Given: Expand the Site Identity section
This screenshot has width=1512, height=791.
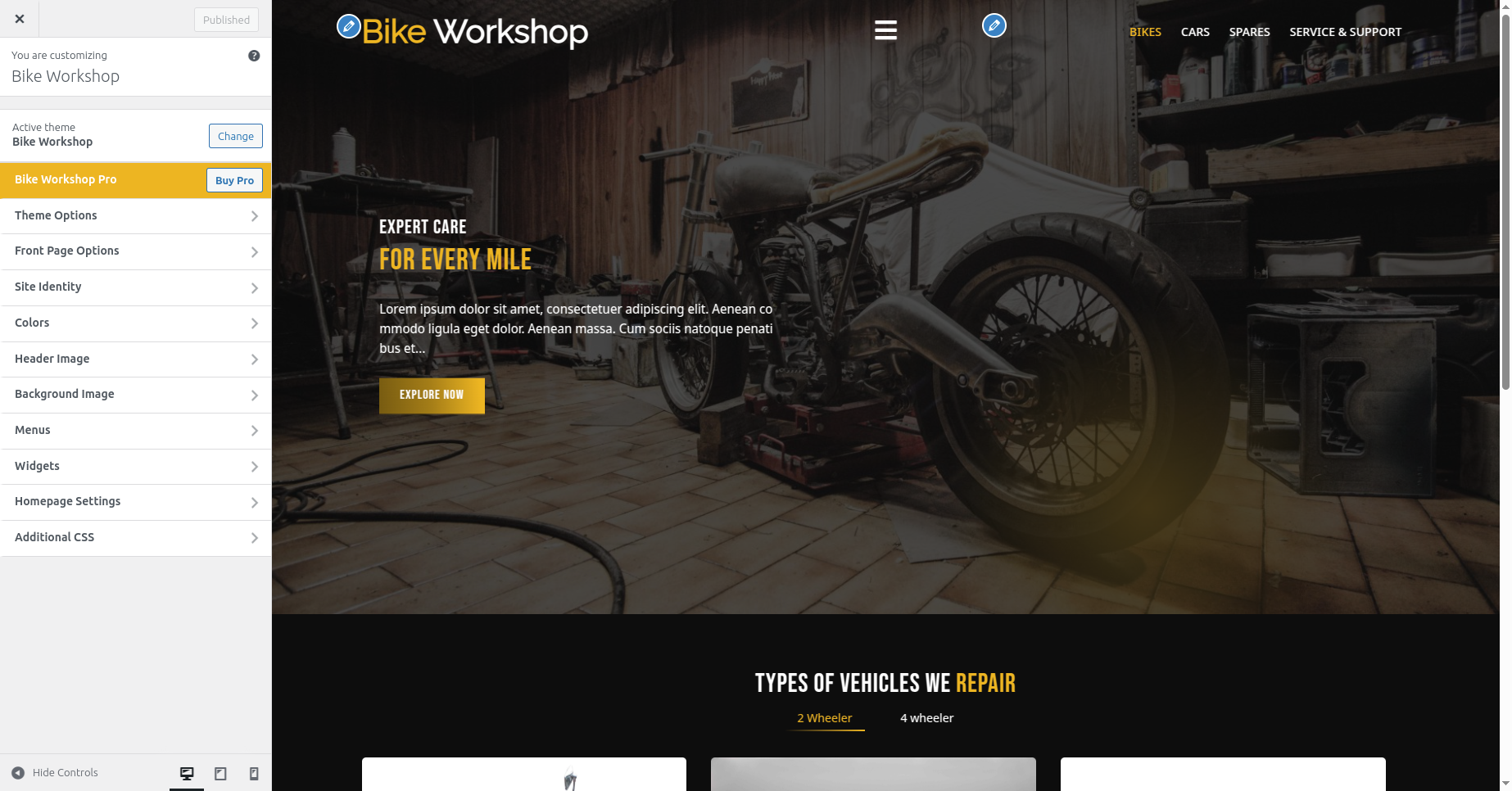Looking at the screenshot, I should [136, 287].
